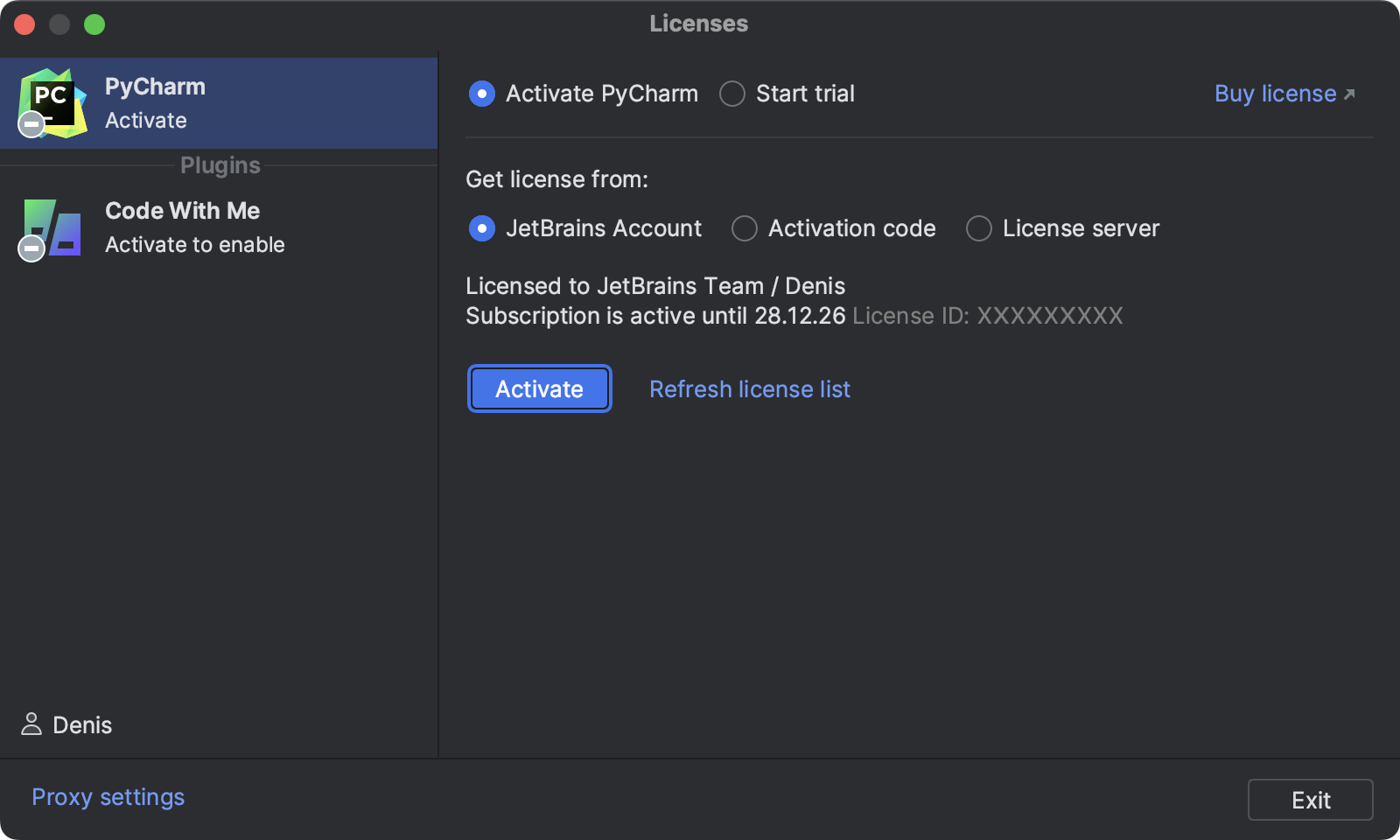The height and width of the screenshot is (840, 1400).
Task: Click the minus badge on Code With Me icon
Action: coord(31,249)
